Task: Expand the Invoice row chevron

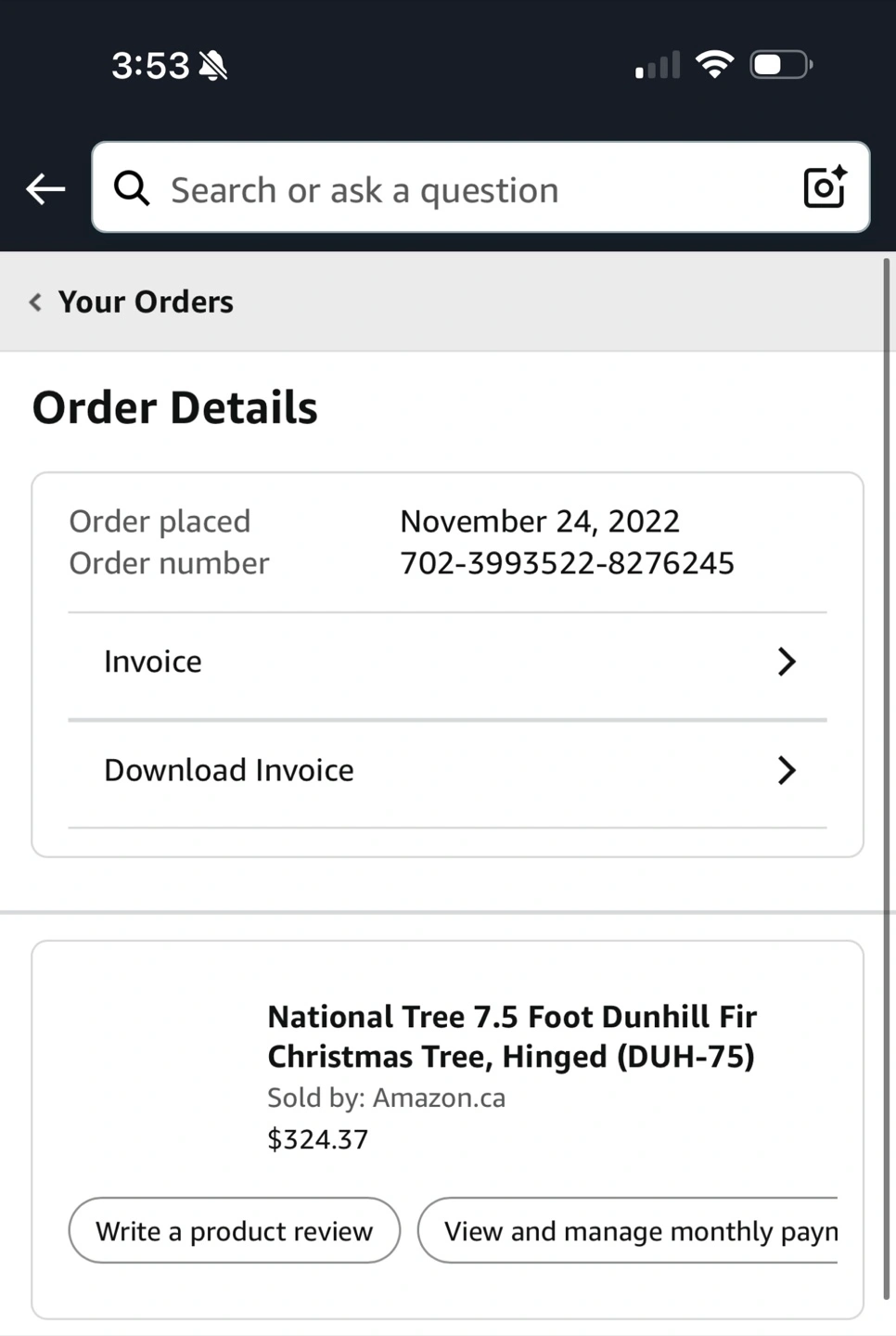Action: (786, 662)
